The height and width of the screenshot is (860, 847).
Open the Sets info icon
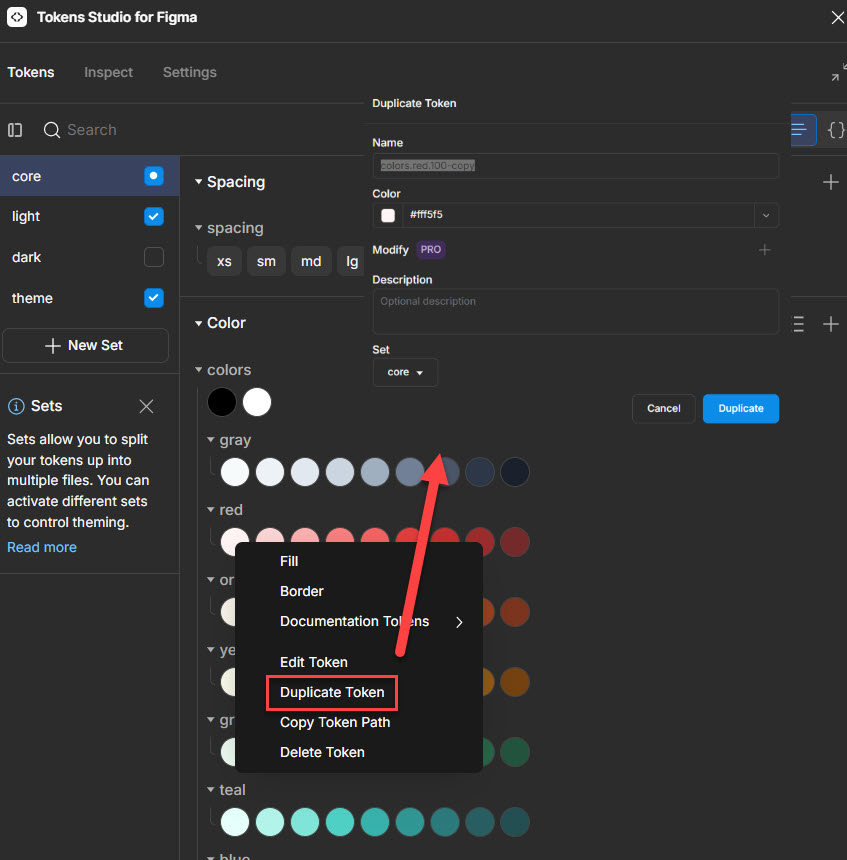pyautogui.click(x=16, y=406)
